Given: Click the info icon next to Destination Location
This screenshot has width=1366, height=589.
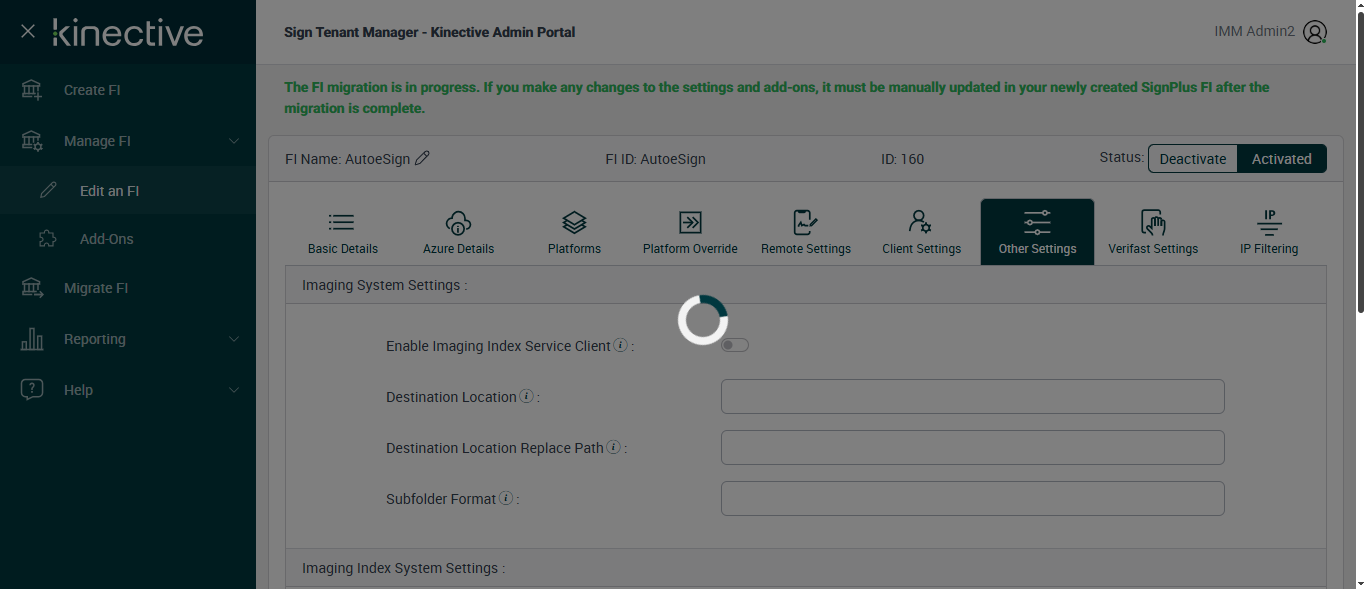Looking at the screenshot, I should (526, 397).
